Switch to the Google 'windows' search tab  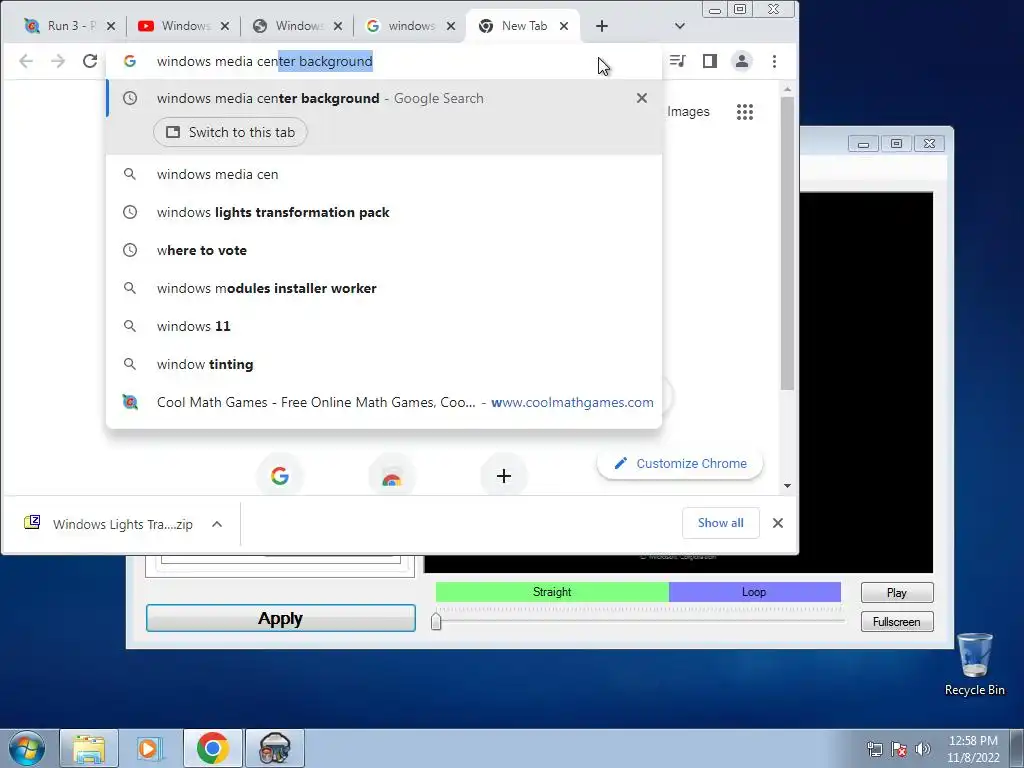point(410,25)
